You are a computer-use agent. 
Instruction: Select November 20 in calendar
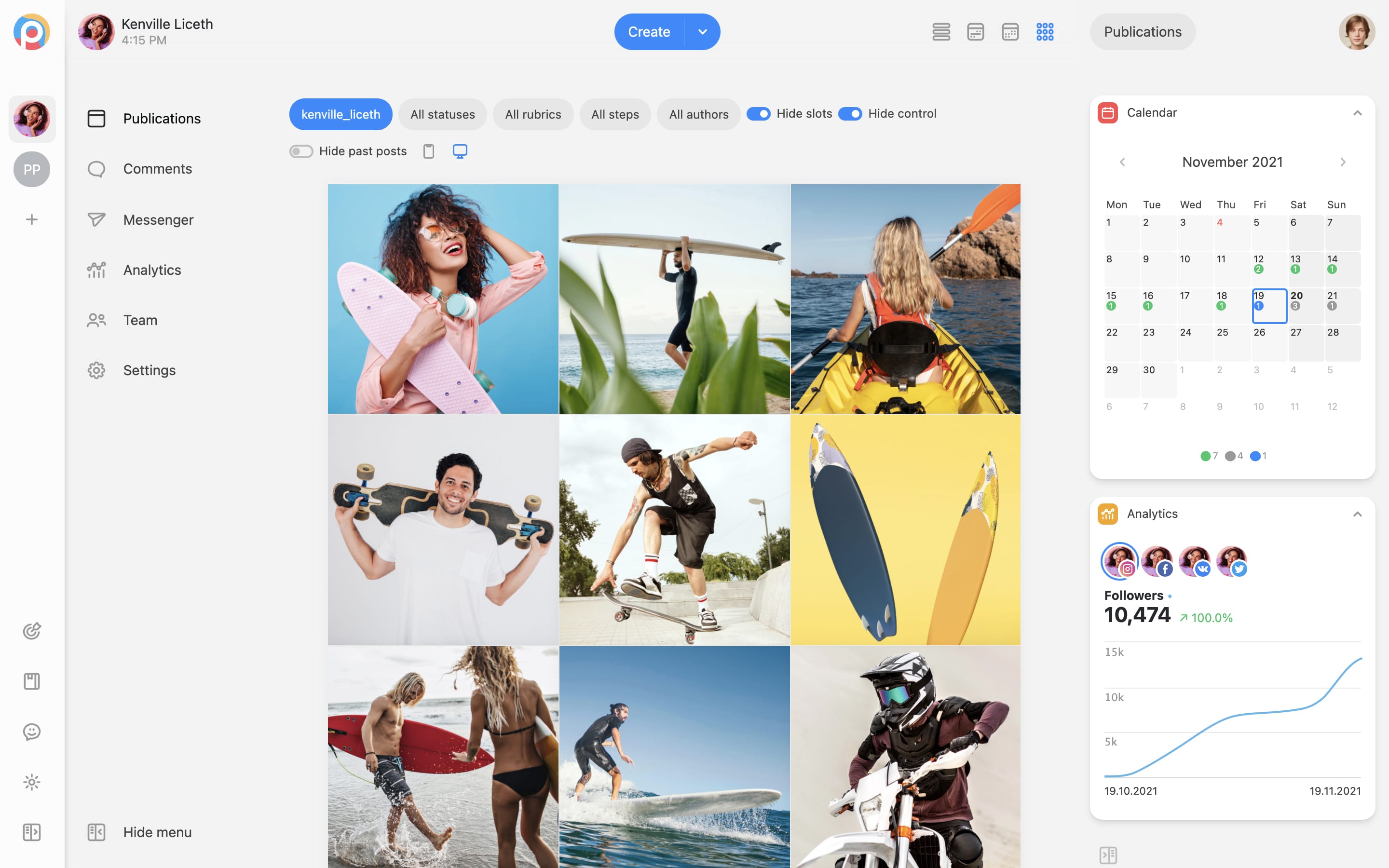pos(1306,305)
